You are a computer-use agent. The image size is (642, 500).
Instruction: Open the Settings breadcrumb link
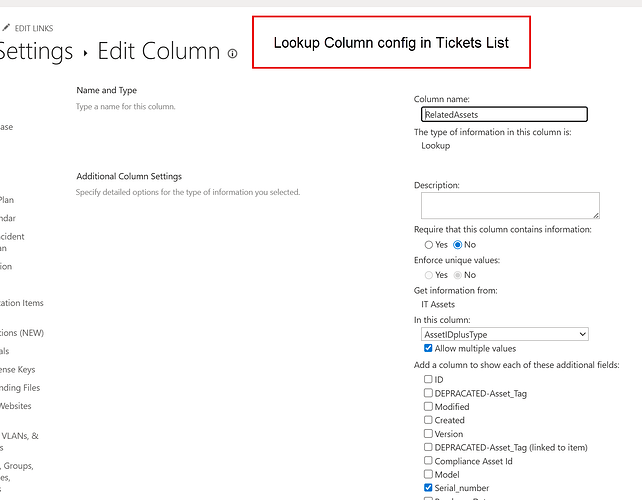click(x=36, y=51)
